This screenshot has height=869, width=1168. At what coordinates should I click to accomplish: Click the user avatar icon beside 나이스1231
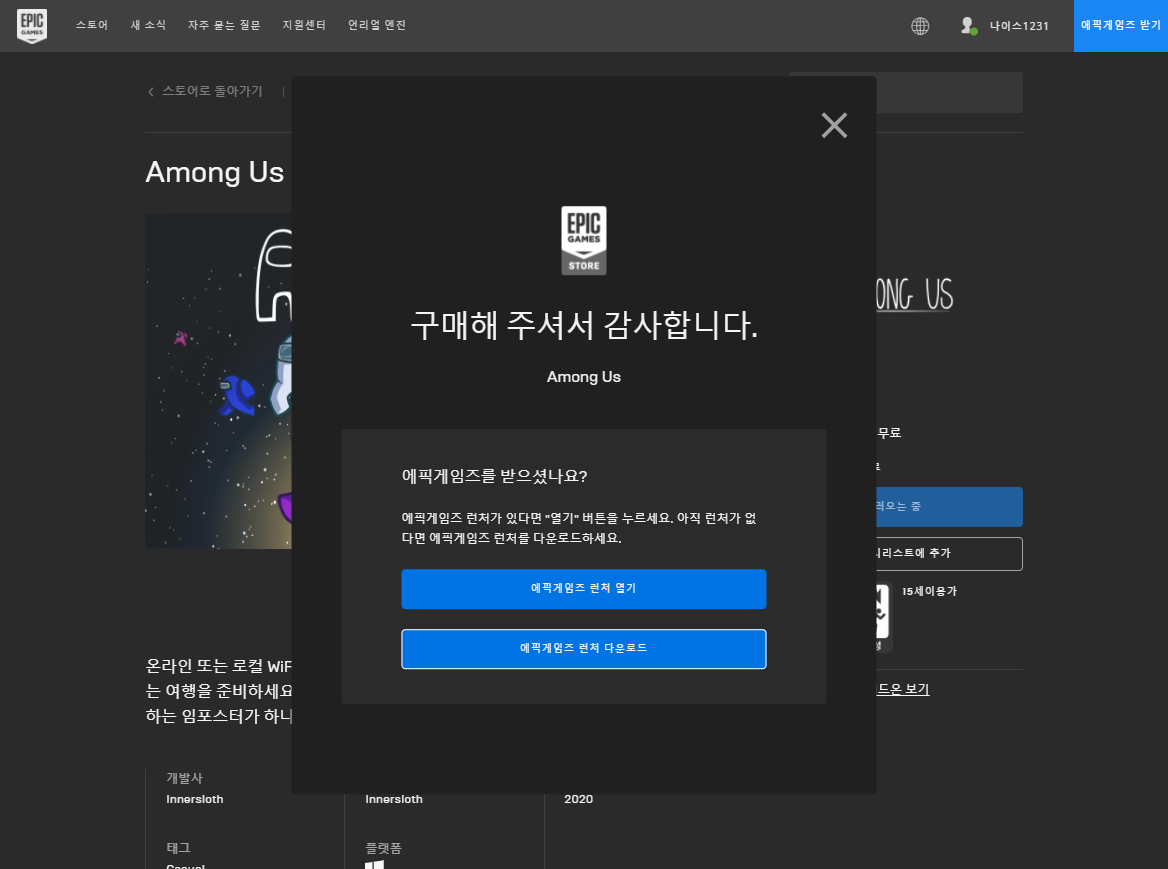pyautogui.click(x=968, y=26)
